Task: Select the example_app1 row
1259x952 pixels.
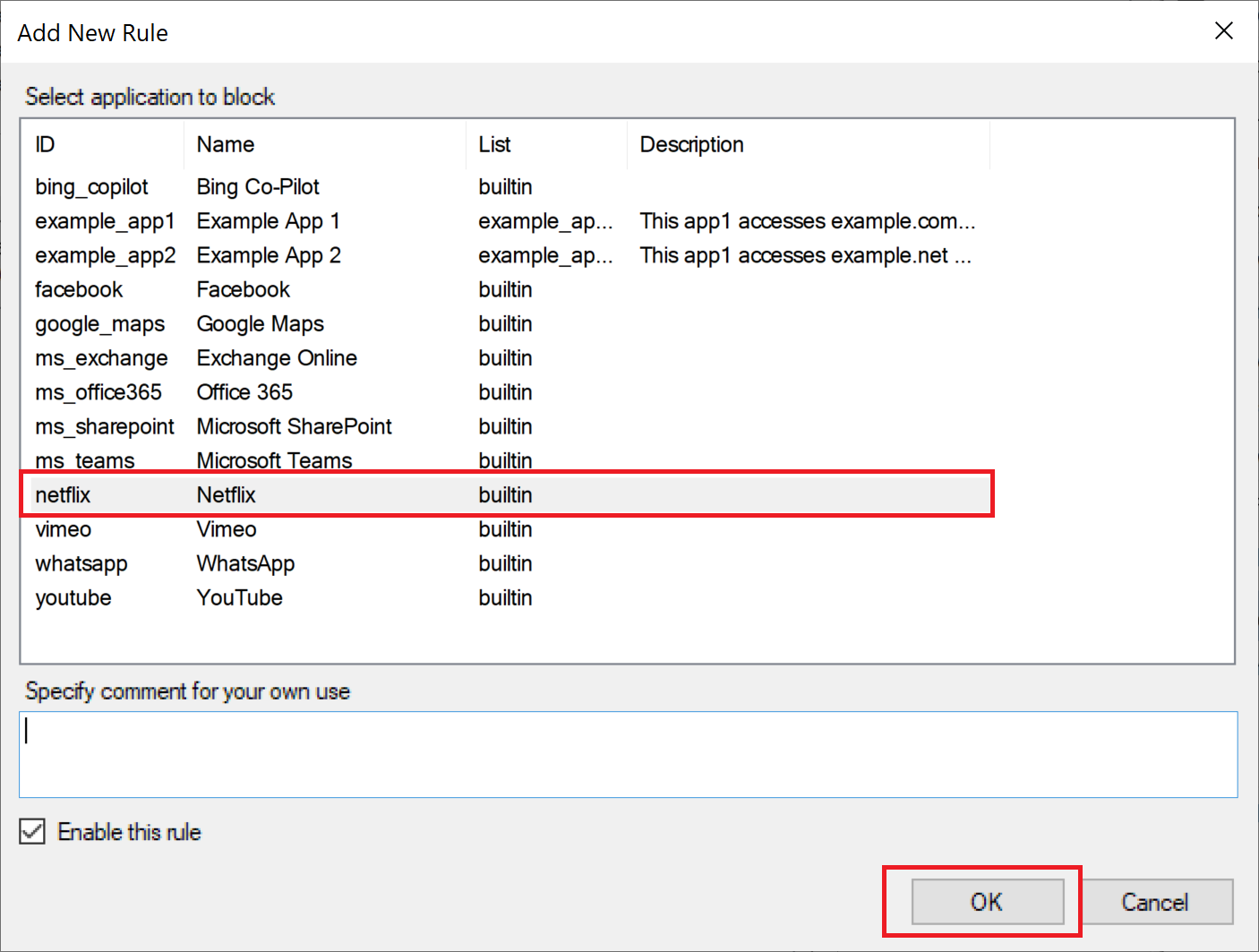Action: (x=510, y=221)
